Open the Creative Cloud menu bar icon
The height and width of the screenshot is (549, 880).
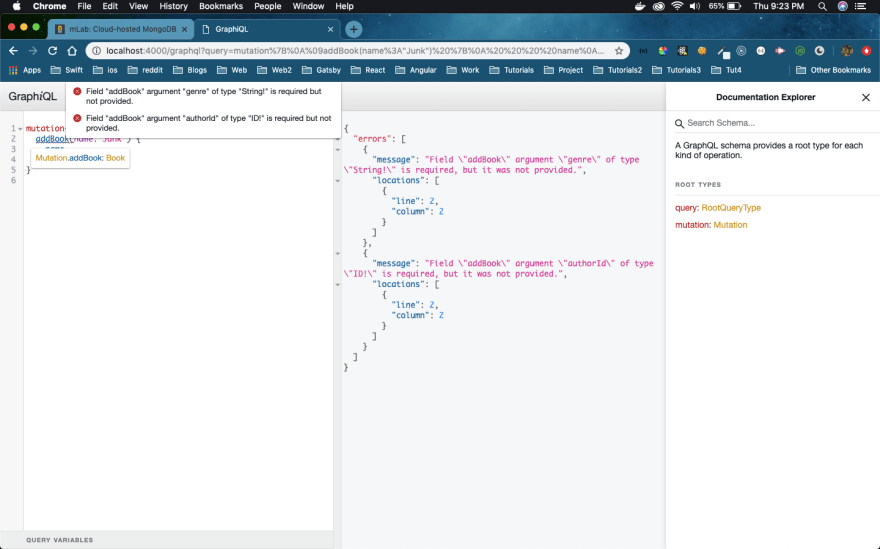coord(659,6)
